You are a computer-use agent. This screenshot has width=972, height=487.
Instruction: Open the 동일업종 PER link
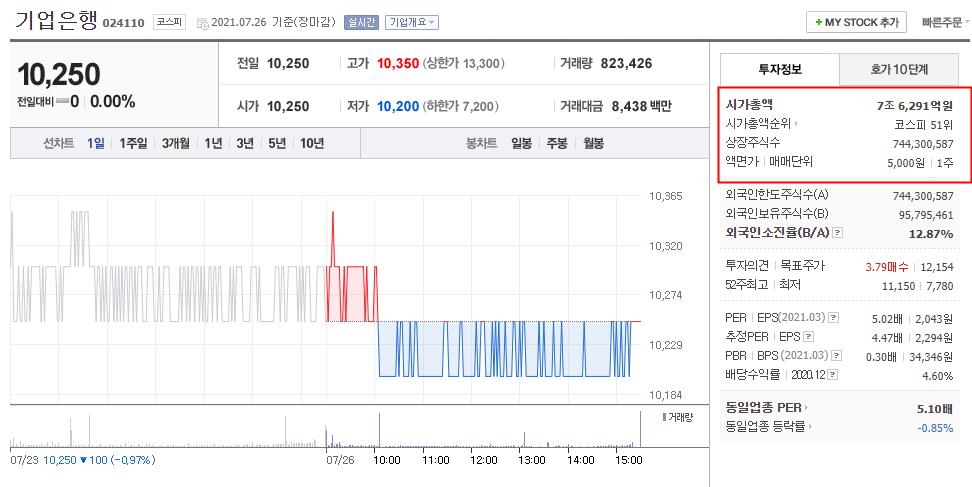[x=764, y=408]
